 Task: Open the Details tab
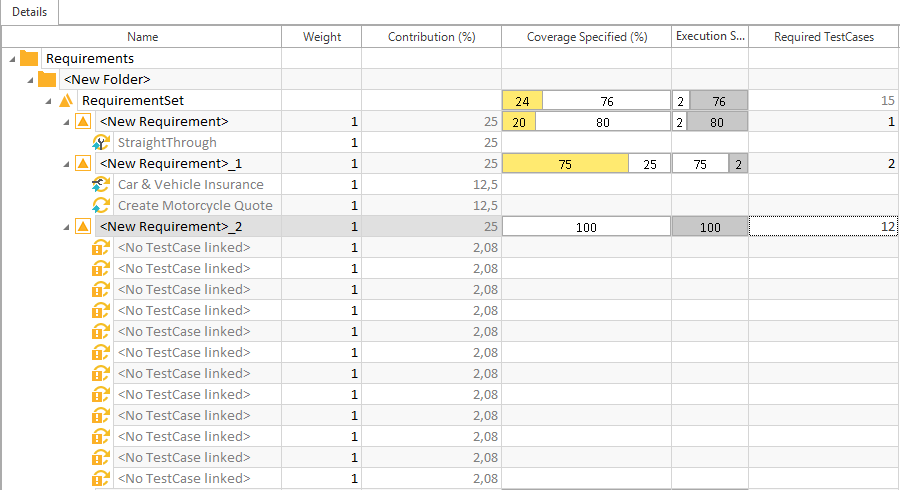[x=29, y=11]
